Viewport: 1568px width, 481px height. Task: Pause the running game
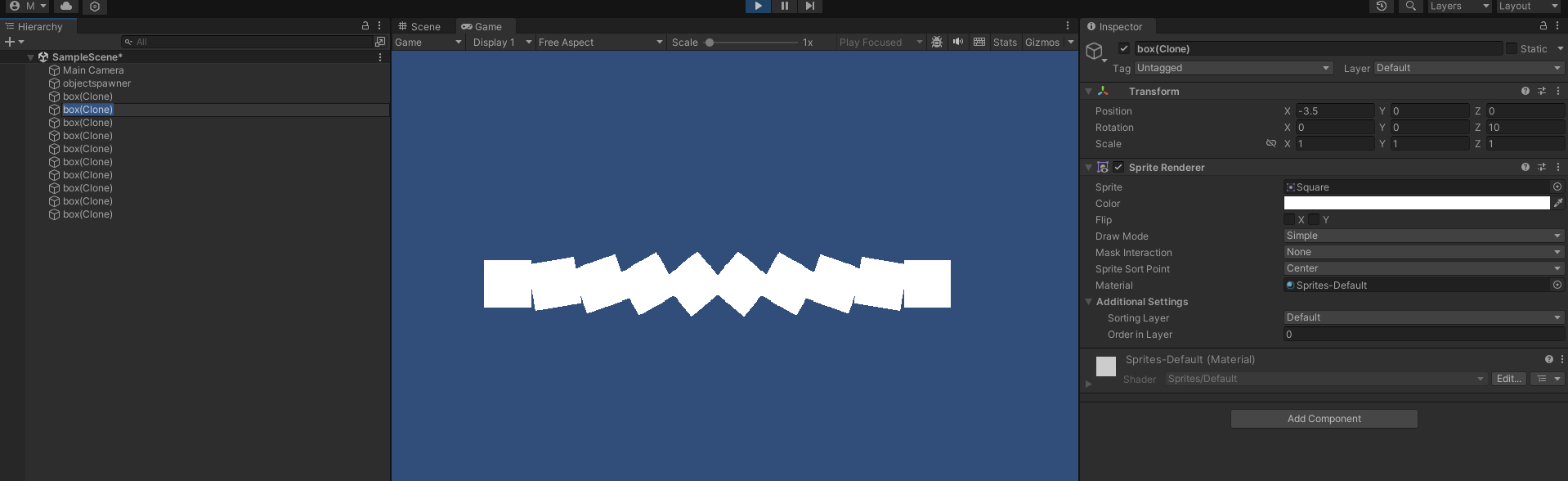(x=784, y=6)
